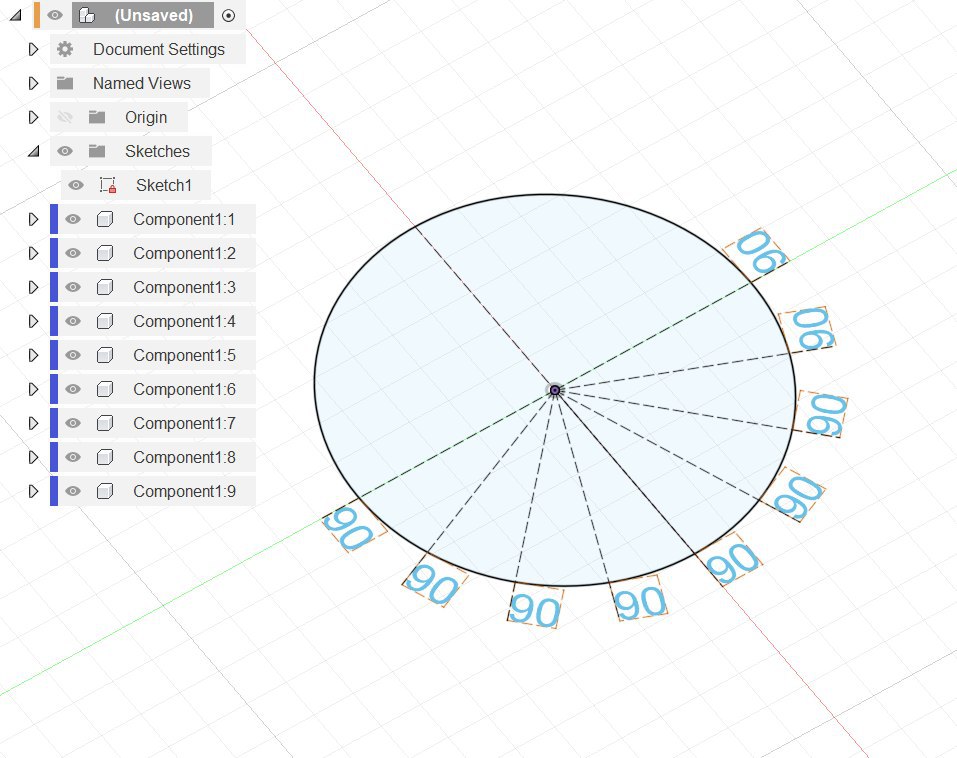The width and height of the screenshot is (957, 758).
Task: Click the Document Settings gear icon
Action: 65,49
